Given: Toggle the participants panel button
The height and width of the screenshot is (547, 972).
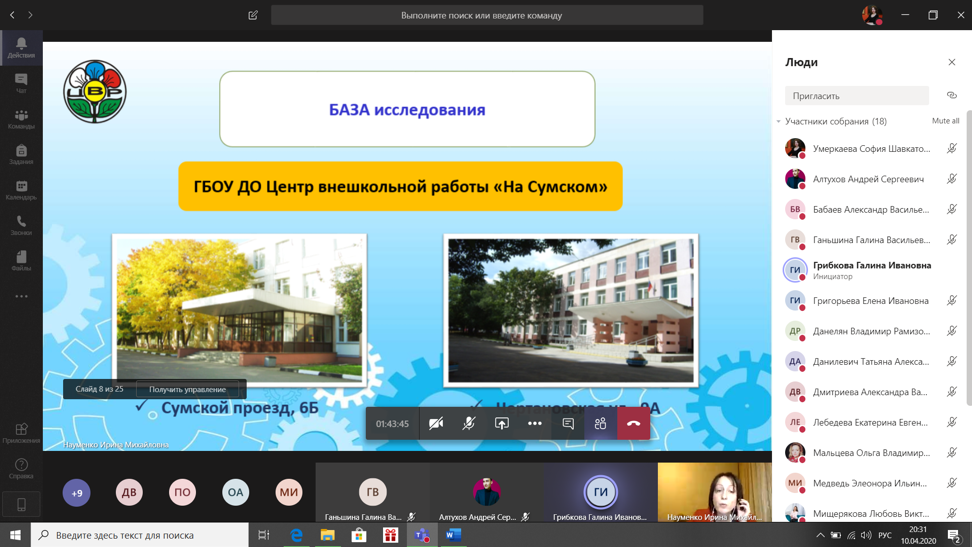Looking at the screenshot, I should [600, 424].
